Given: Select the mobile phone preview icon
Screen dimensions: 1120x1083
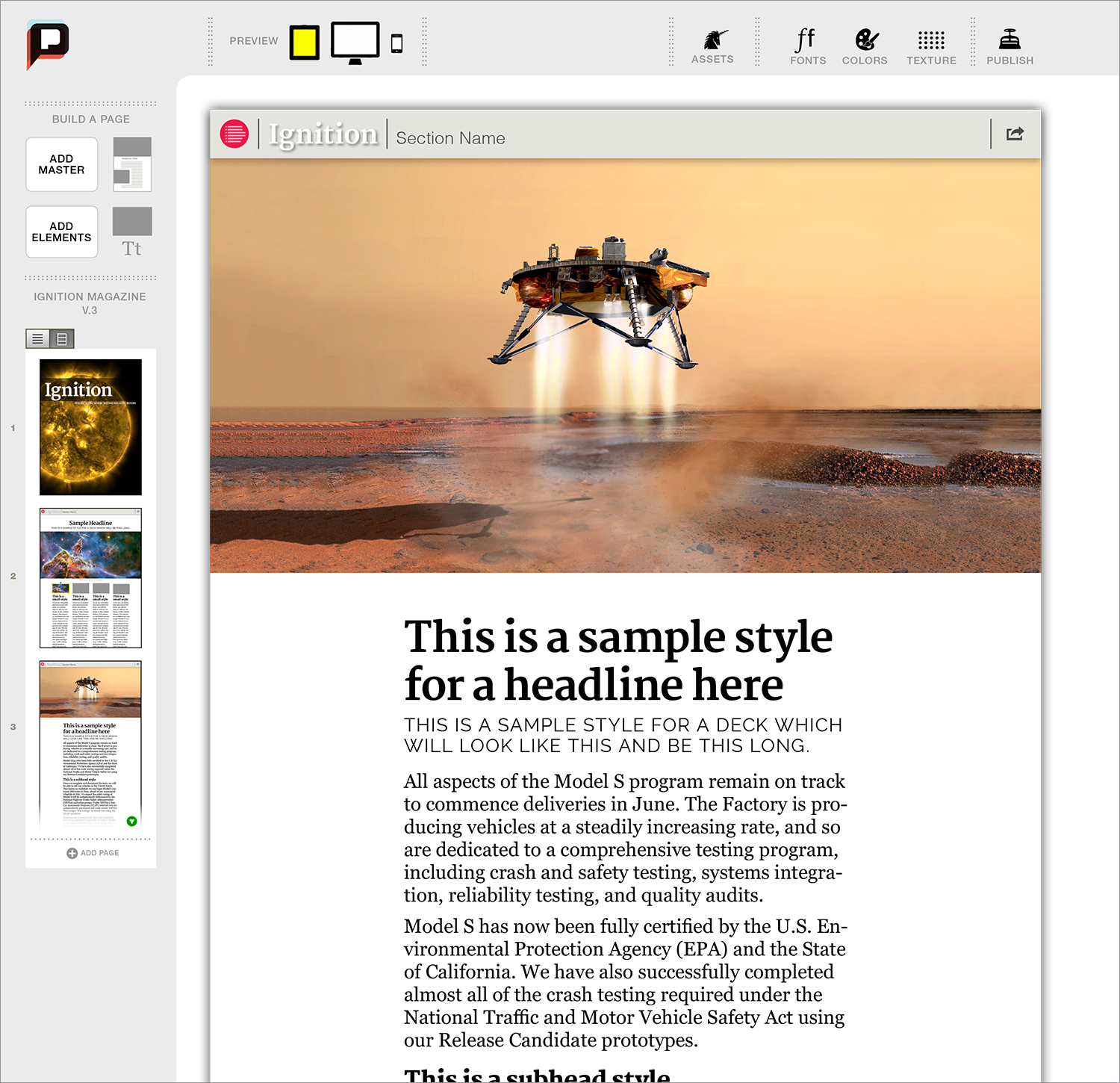Looking at the screenshot, I should pos(397,43).
